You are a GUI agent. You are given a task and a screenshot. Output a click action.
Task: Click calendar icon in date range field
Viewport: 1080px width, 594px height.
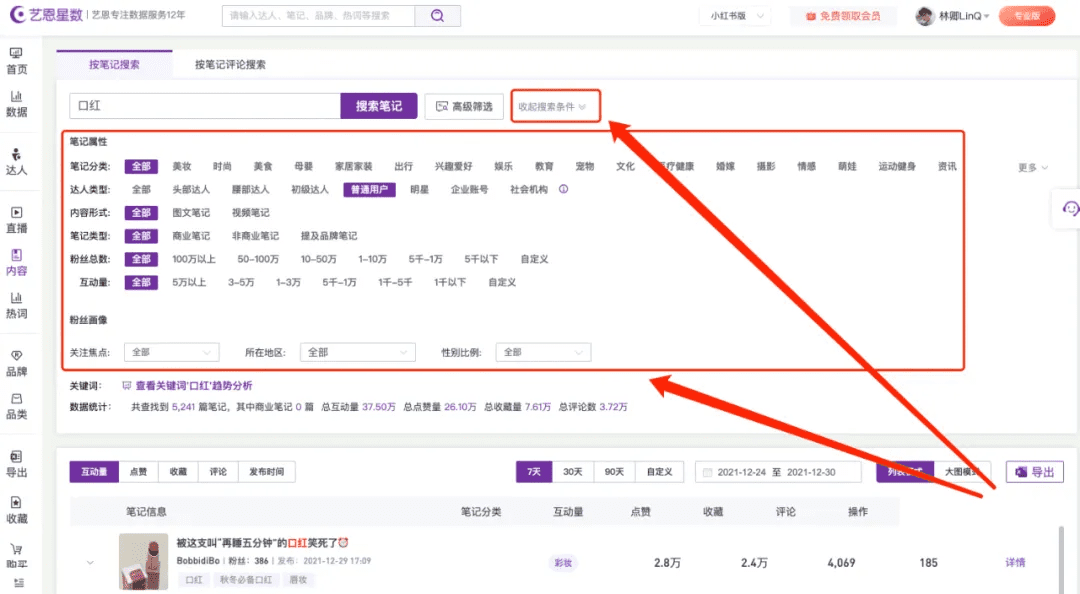point(707,472)
